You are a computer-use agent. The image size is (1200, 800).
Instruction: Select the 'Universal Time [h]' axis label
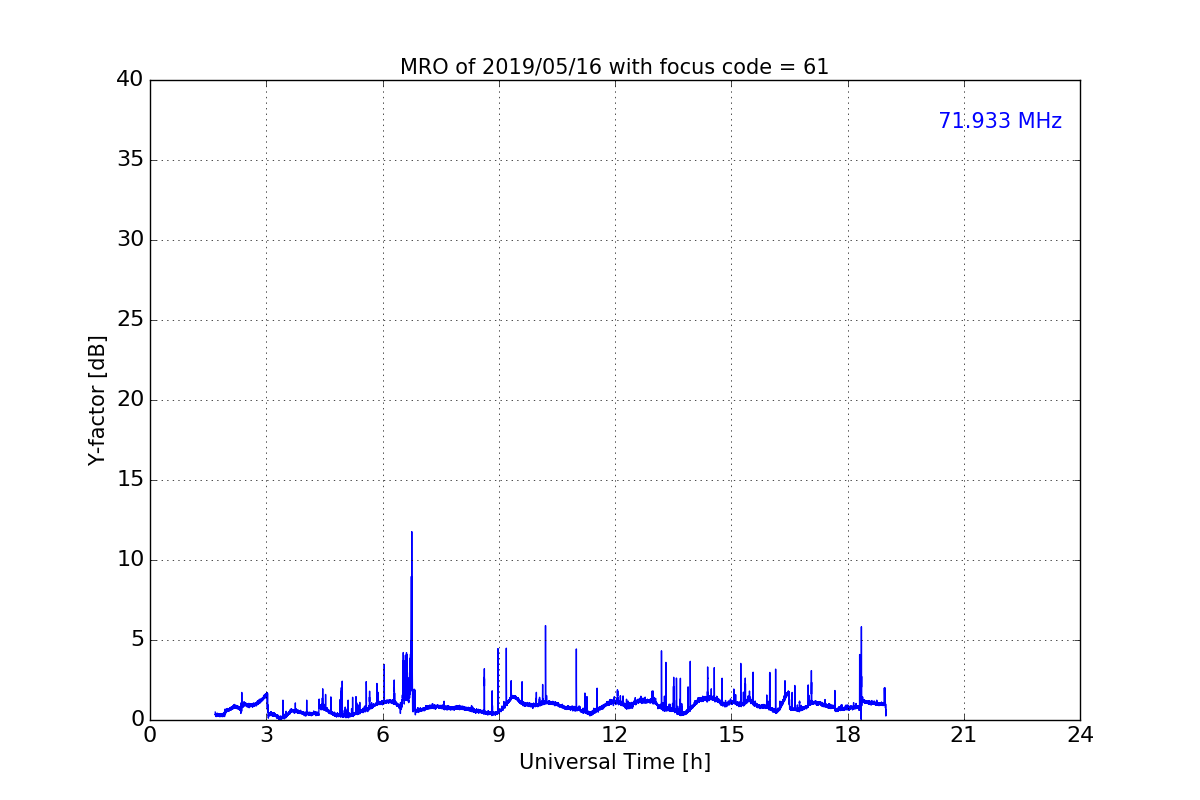(614, 762)
